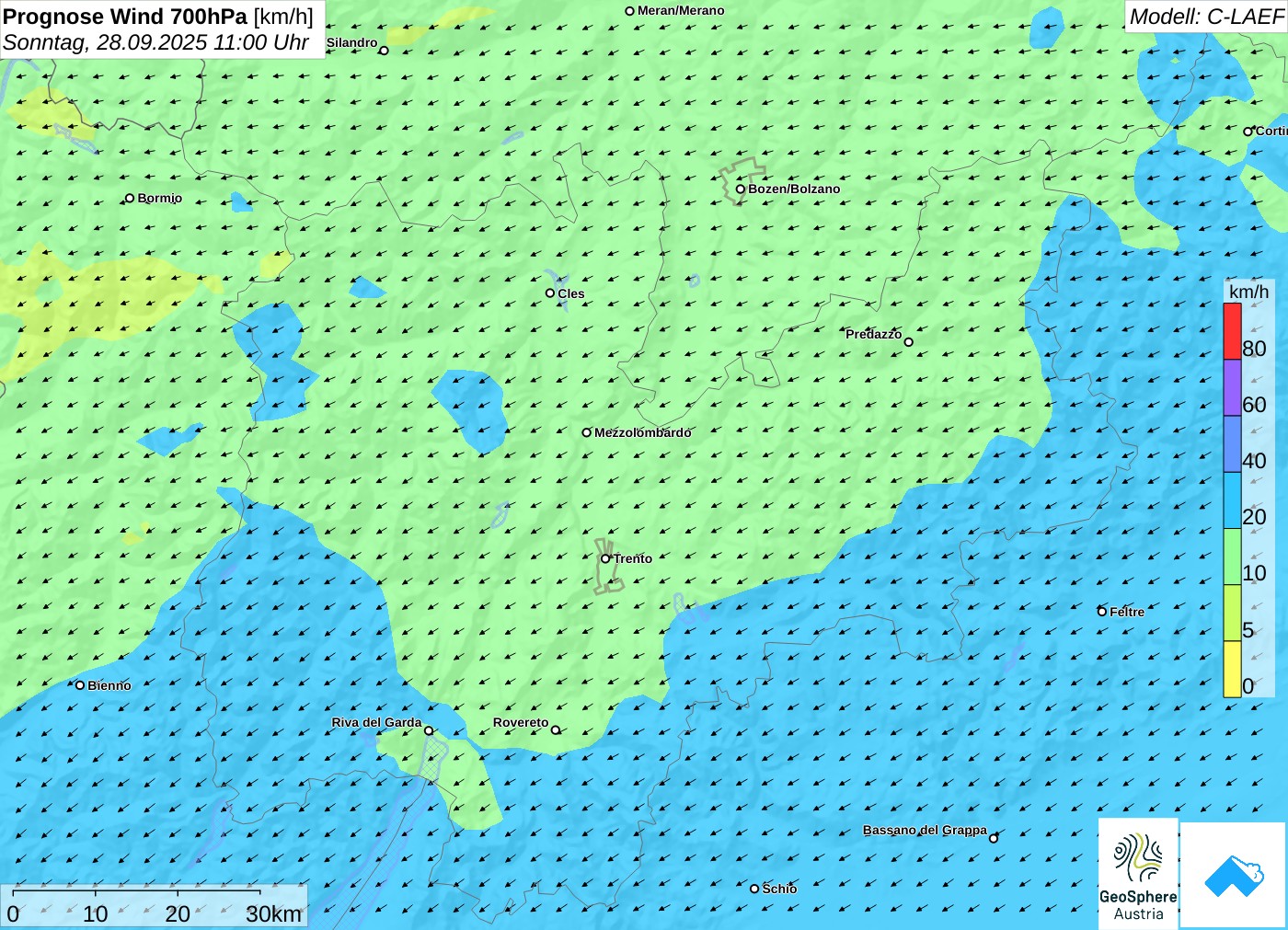Click the Feltre location marker
1288x930 pixels.
[1101, 612]
